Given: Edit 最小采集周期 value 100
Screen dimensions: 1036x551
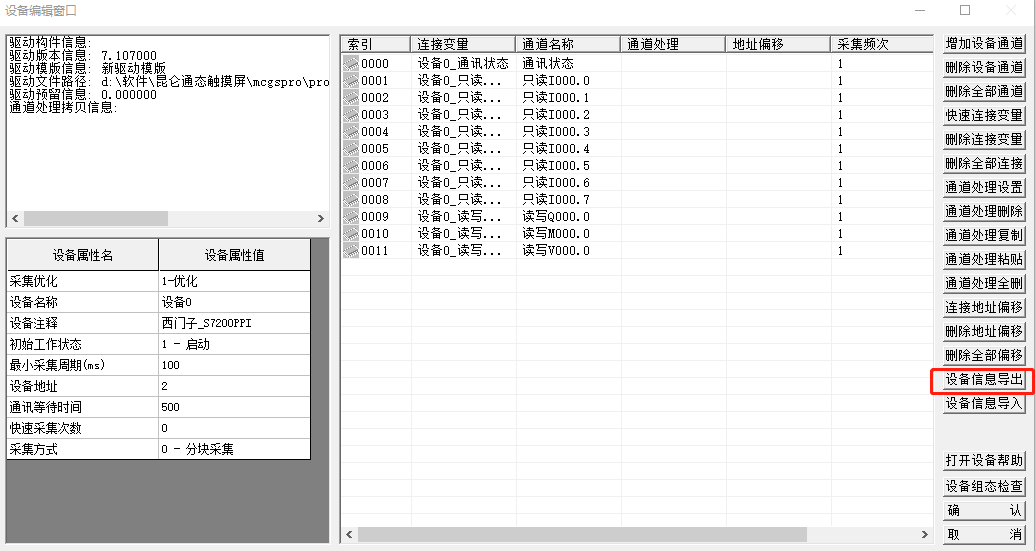Looking at the screenshot, I should coord(235,365).
